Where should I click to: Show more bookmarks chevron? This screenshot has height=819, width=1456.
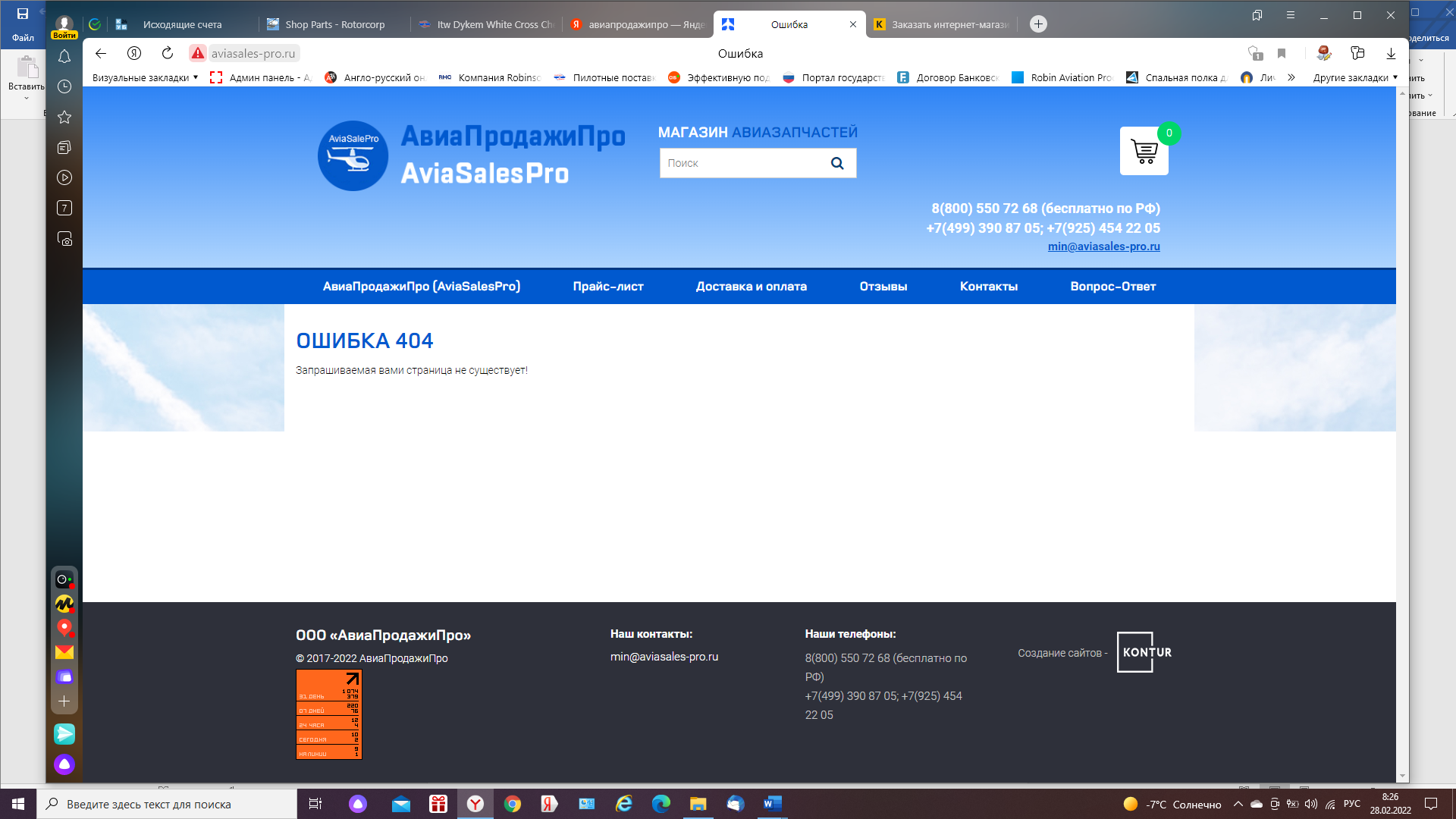pyautogui.click(x=1291, y=77)
